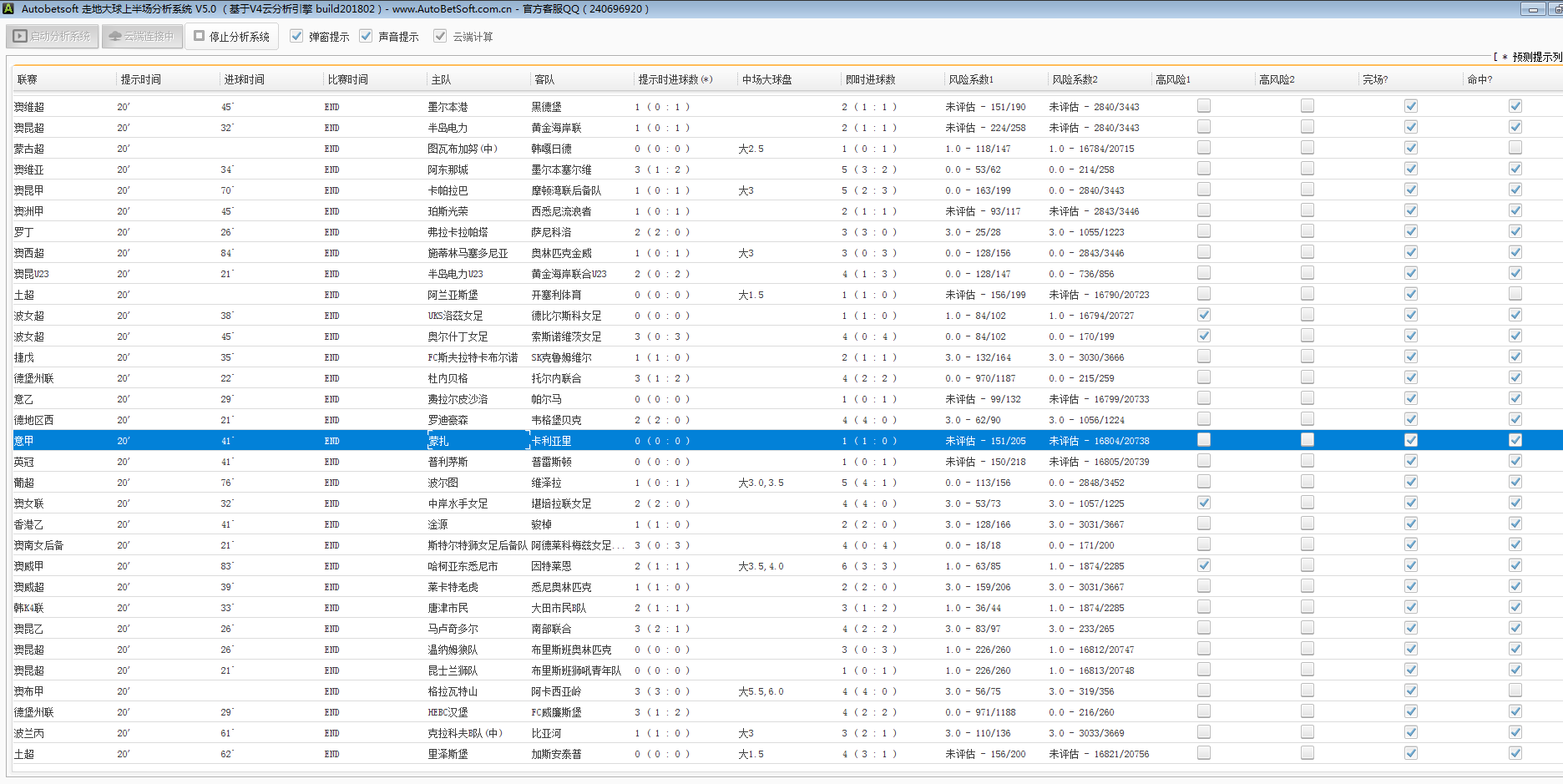Click the 预测提示列 label
This screenshot has height=784, width=1563.
pyautogui.click(x=1535, y=57)
